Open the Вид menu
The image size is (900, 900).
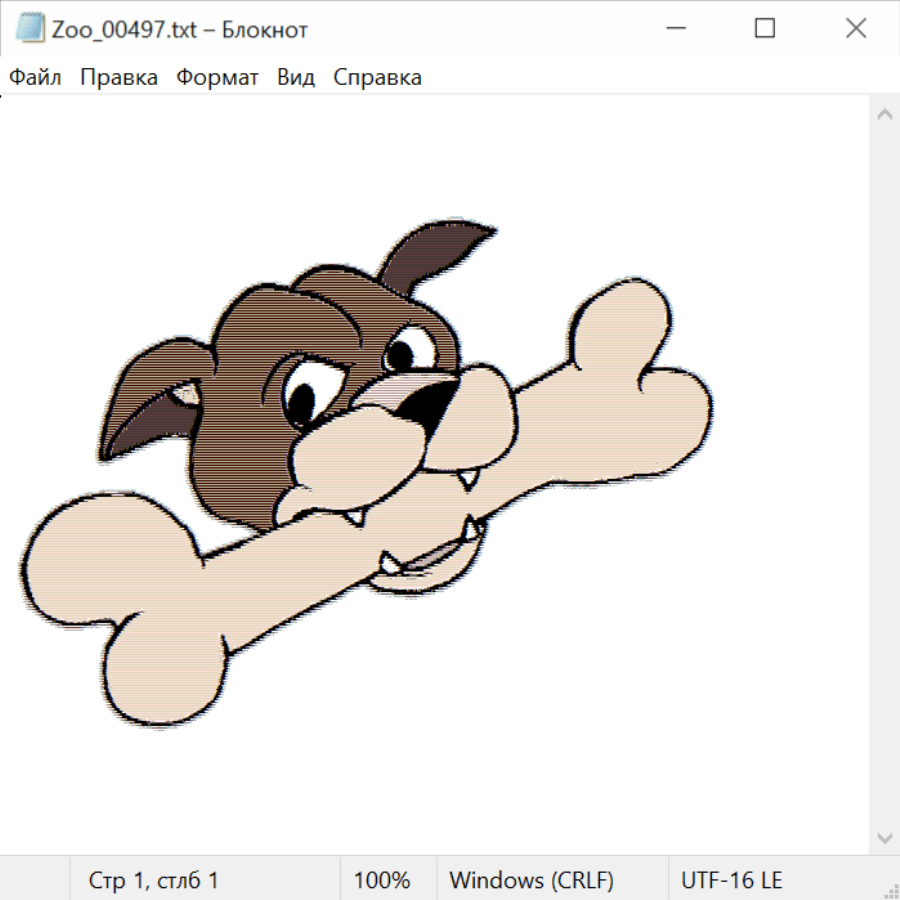coord(296,78)
